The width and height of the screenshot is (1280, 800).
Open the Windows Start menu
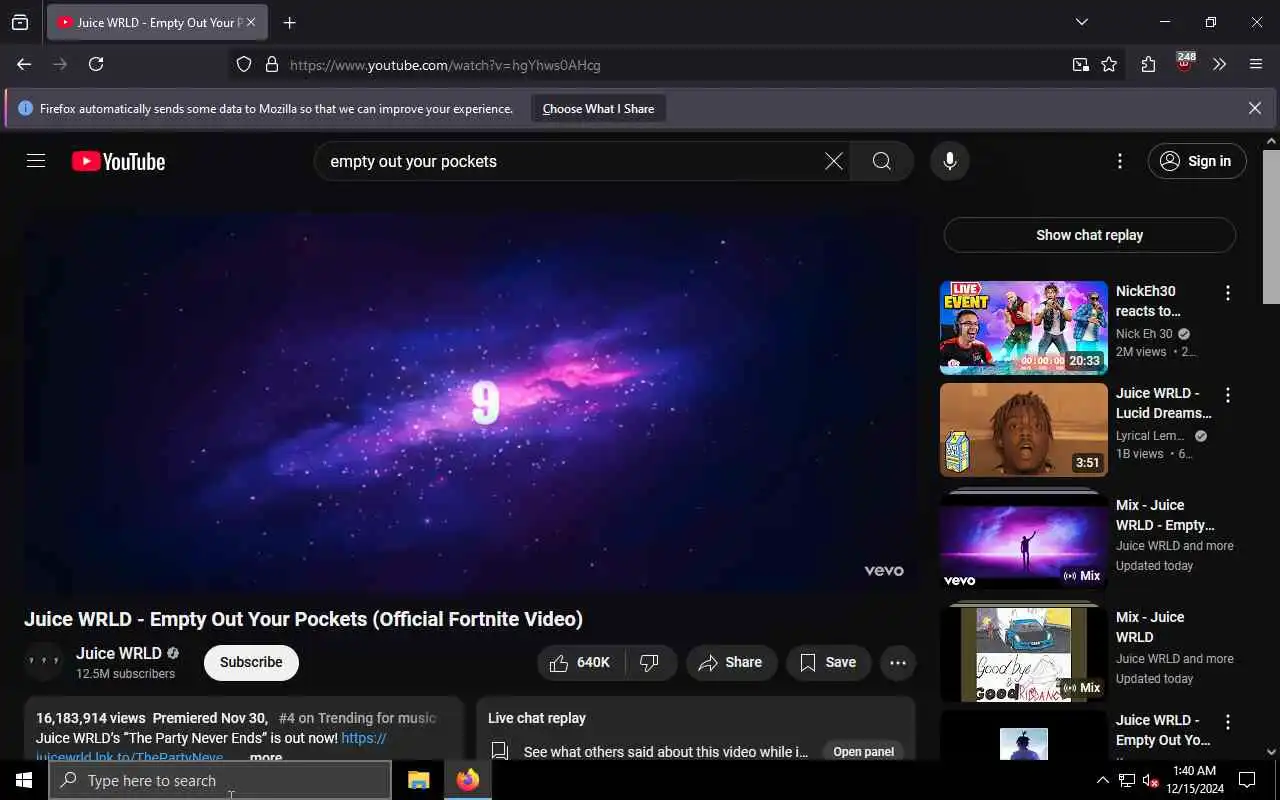23,780
